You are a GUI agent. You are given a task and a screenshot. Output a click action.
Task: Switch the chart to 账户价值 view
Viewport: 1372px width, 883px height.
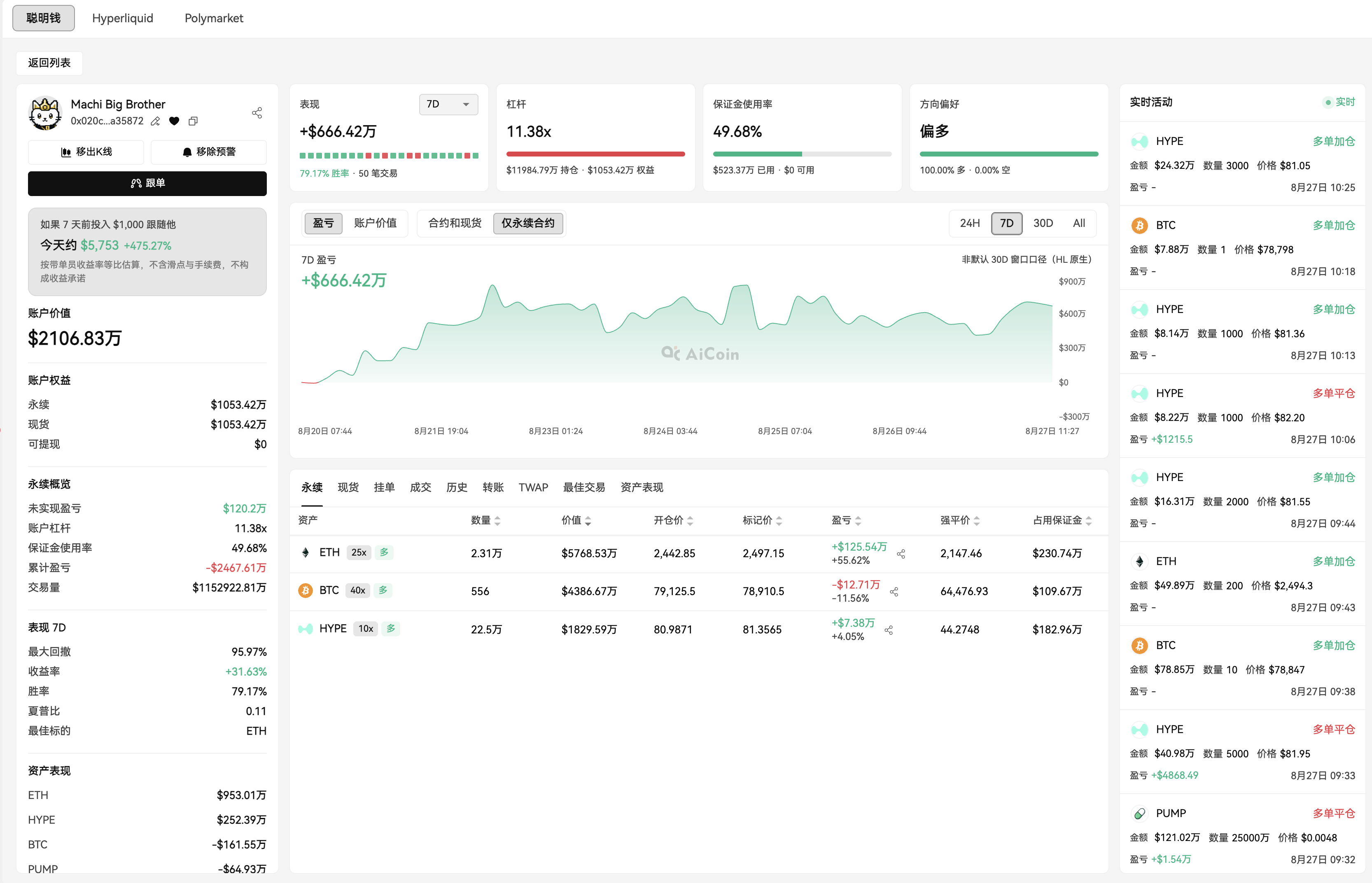pos(376,224)
